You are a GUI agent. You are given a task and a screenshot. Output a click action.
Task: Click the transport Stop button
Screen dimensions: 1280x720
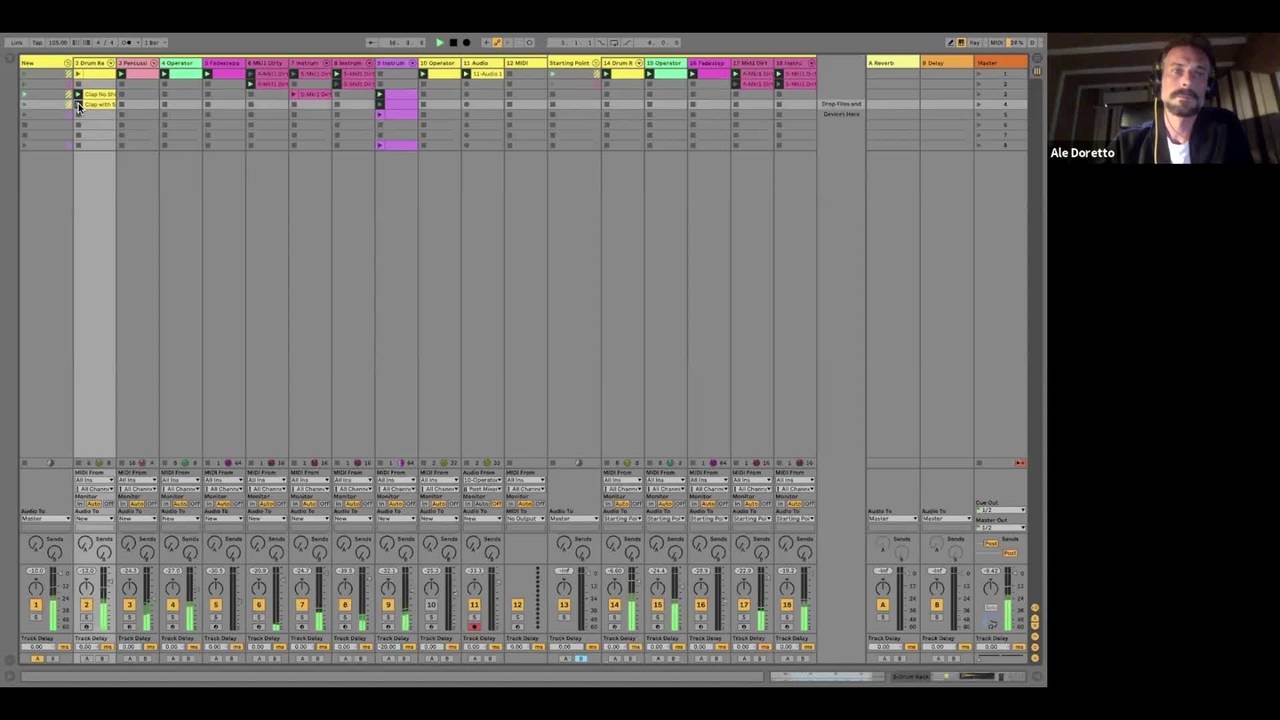click(453, 43)
